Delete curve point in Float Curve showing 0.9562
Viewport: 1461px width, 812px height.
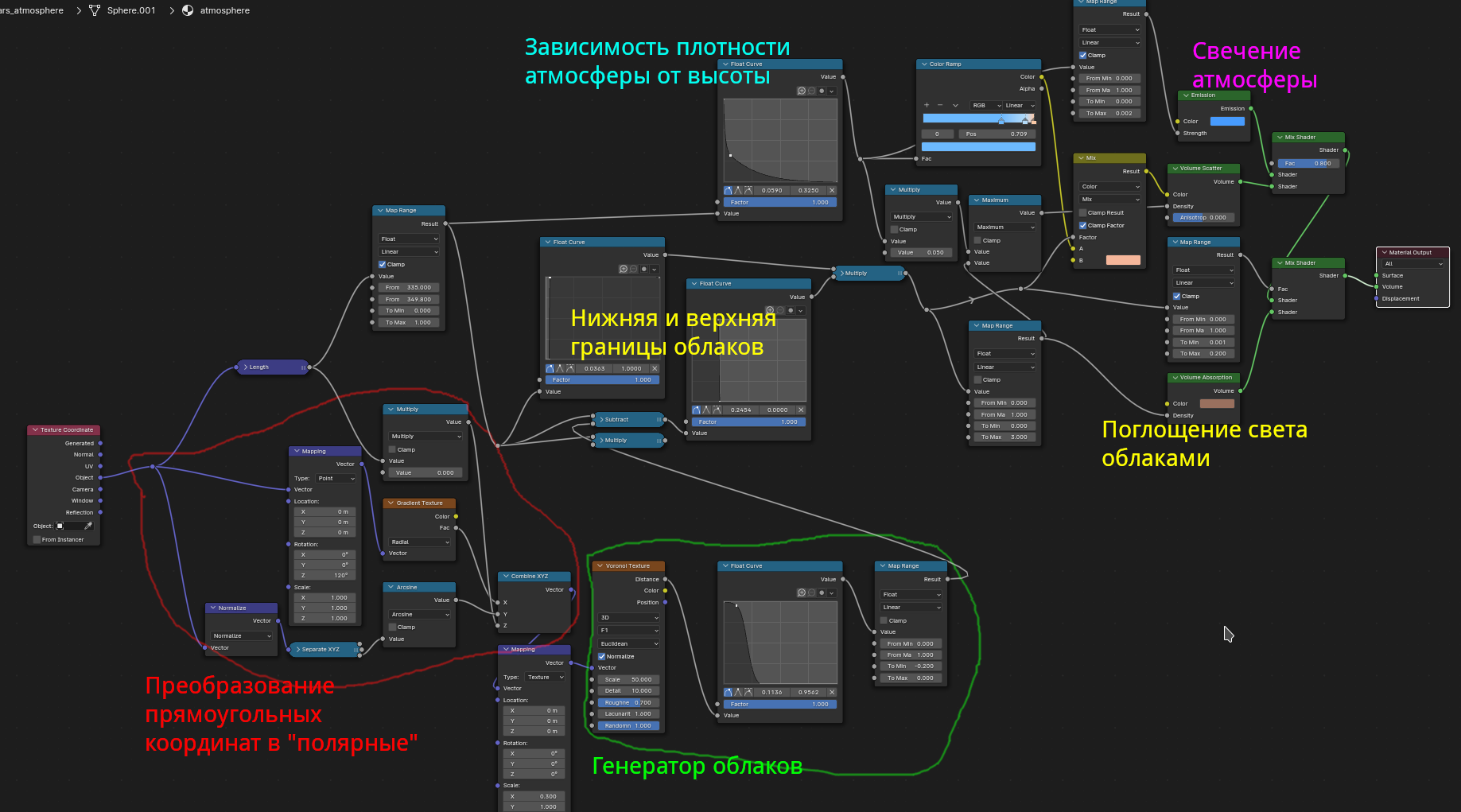[x=832, y=692]
